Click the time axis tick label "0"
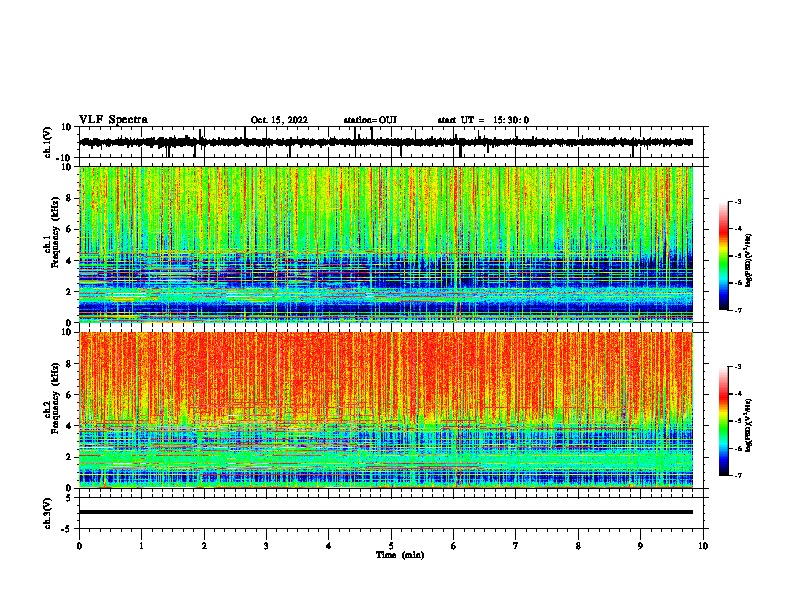Image resolution: width=792 pixels, height=612 pixels. point(79,546)
